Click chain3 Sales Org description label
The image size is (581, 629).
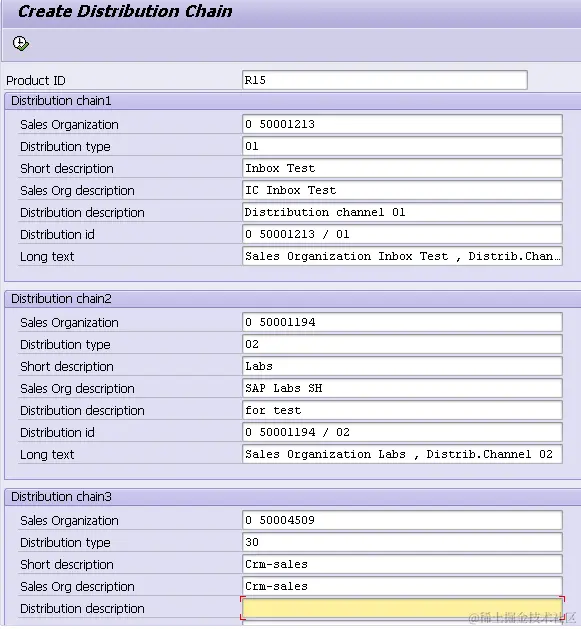point(77,587)
